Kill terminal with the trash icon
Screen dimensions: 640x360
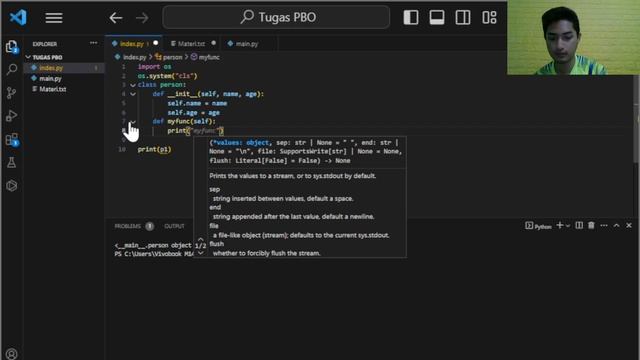coord(591,225)
